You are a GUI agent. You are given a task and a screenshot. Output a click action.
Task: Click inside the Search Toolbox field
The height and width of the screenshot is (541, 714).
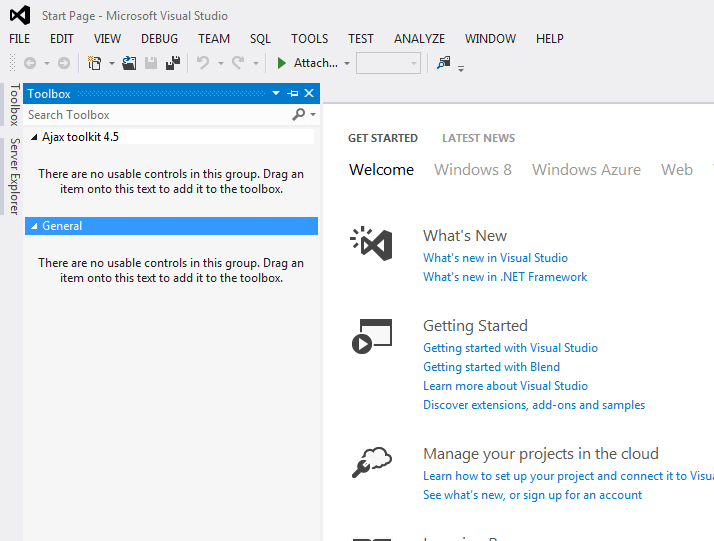tap(157, 115)
